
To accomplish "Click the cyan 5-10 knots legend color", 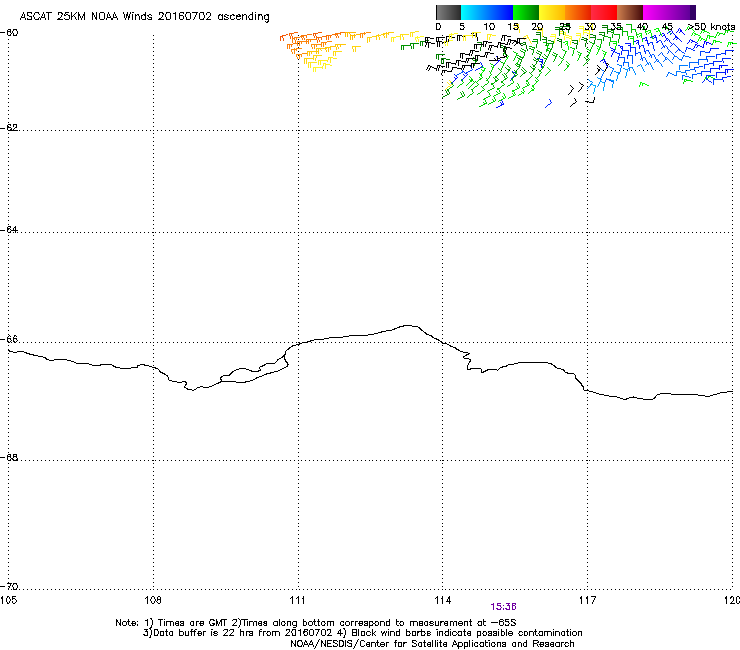I will coord(474,12).
